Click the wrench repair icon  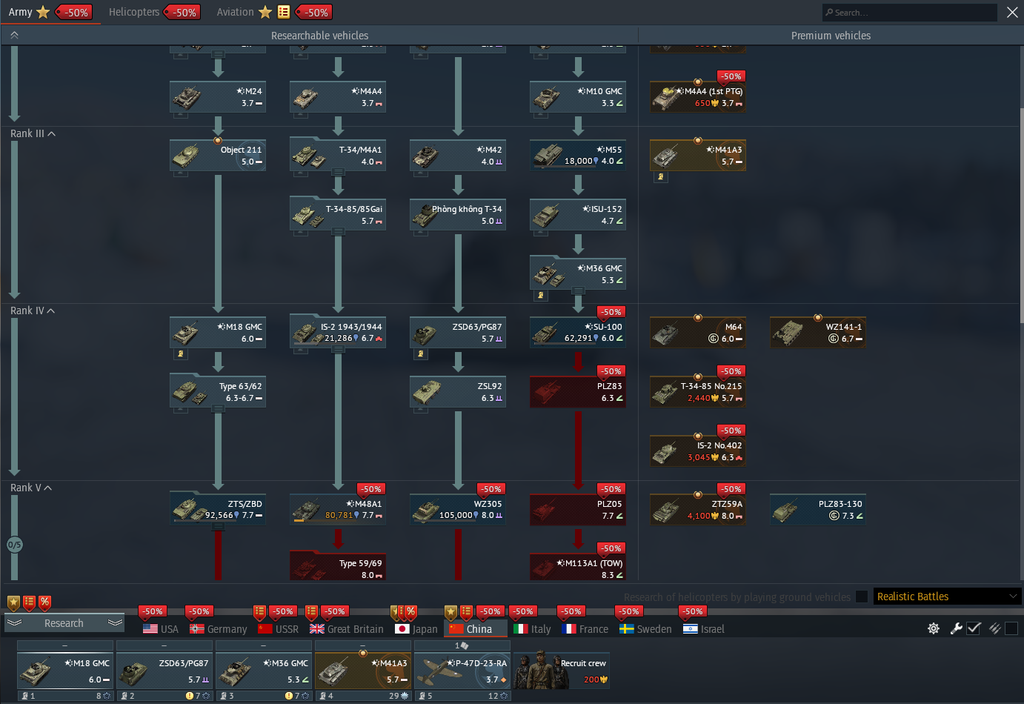pos(956,628)
